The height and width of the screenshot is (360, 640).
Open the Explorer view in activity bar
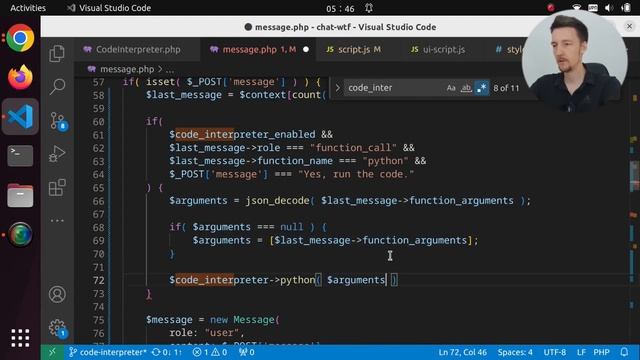(57, 53)
